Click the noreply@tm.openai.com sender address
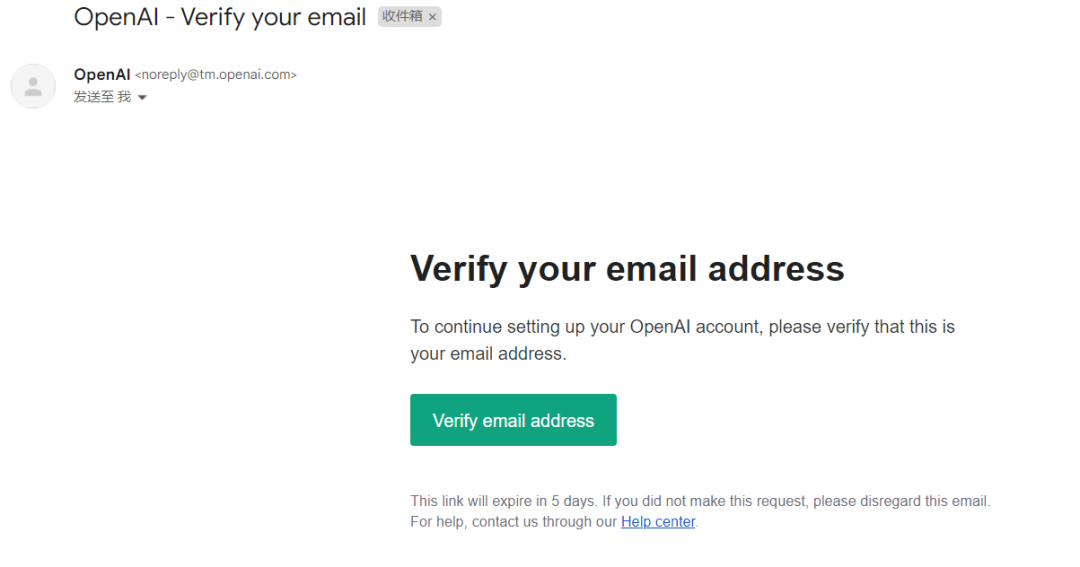This screenshot has height=567, width=1080. [216, 75]
